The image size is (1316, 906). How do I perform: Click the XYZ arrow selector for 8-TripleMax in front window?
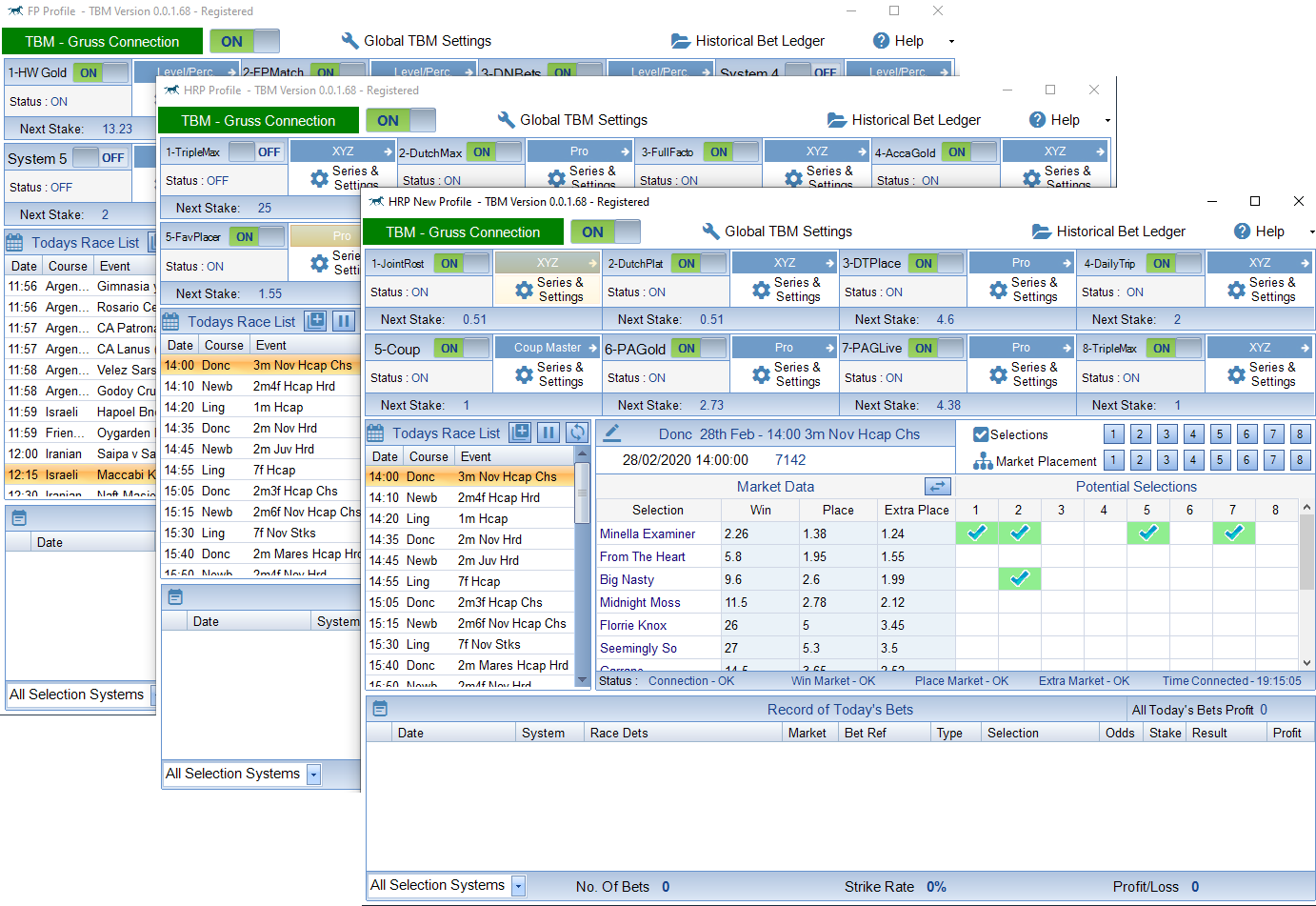tap(1260, 348)
